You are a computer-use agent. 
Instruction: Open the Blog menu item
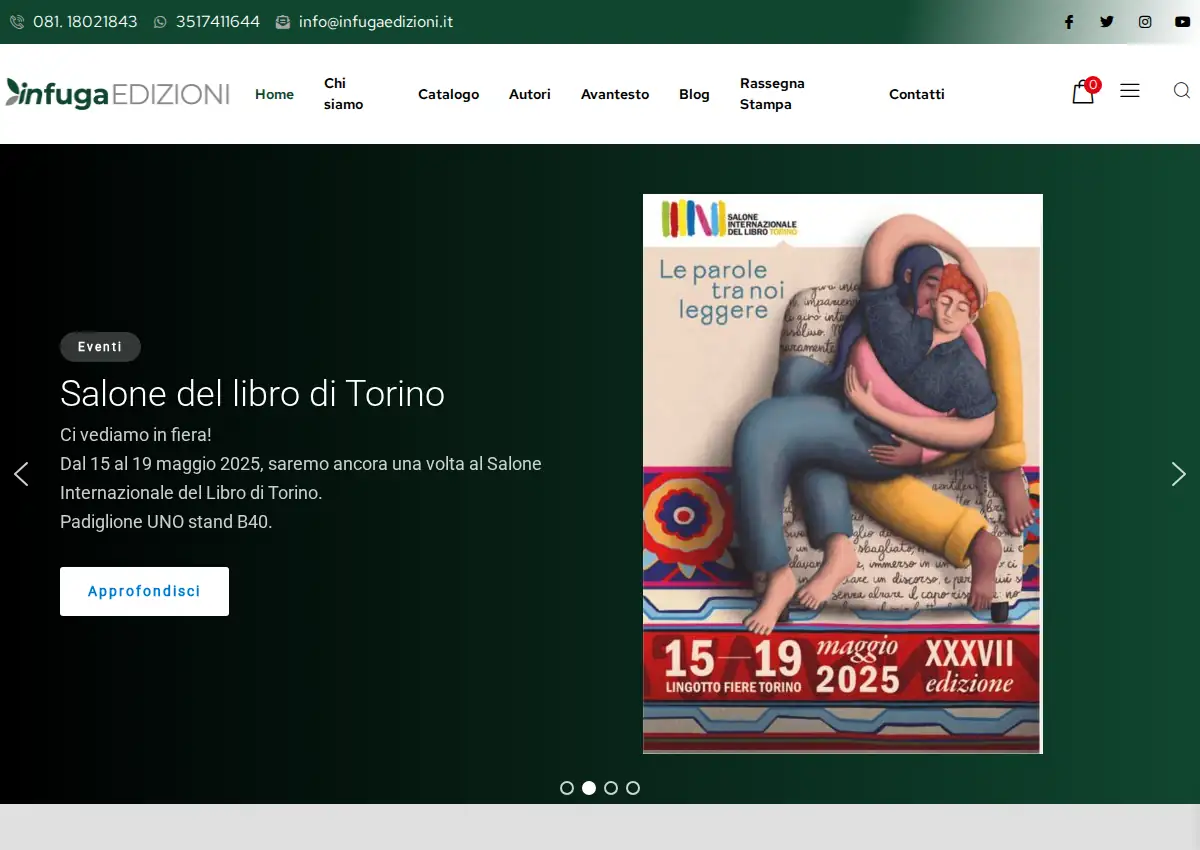tap(694, 94)
